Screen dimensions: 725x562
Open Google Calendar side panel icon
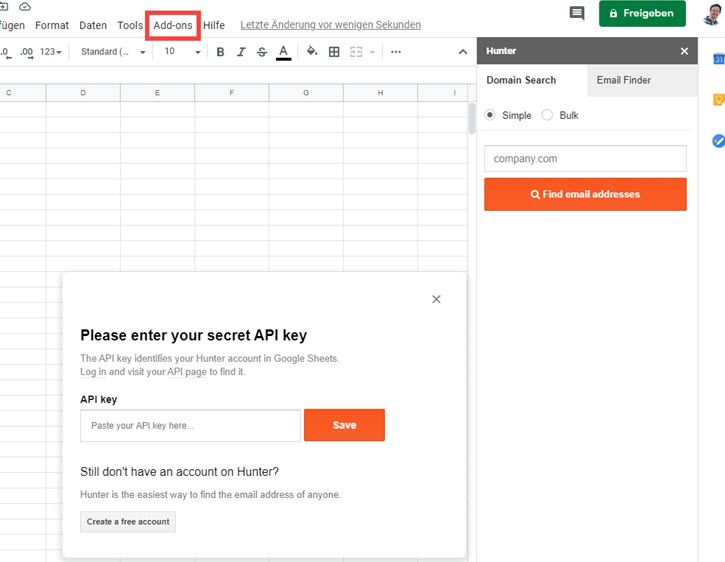tap(719, 59)
